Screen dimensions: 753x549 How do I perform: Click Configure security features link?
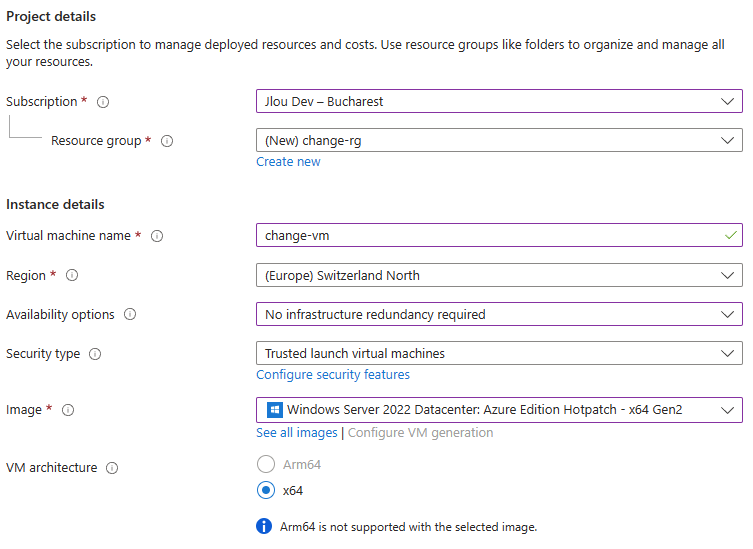pos(333,375)
